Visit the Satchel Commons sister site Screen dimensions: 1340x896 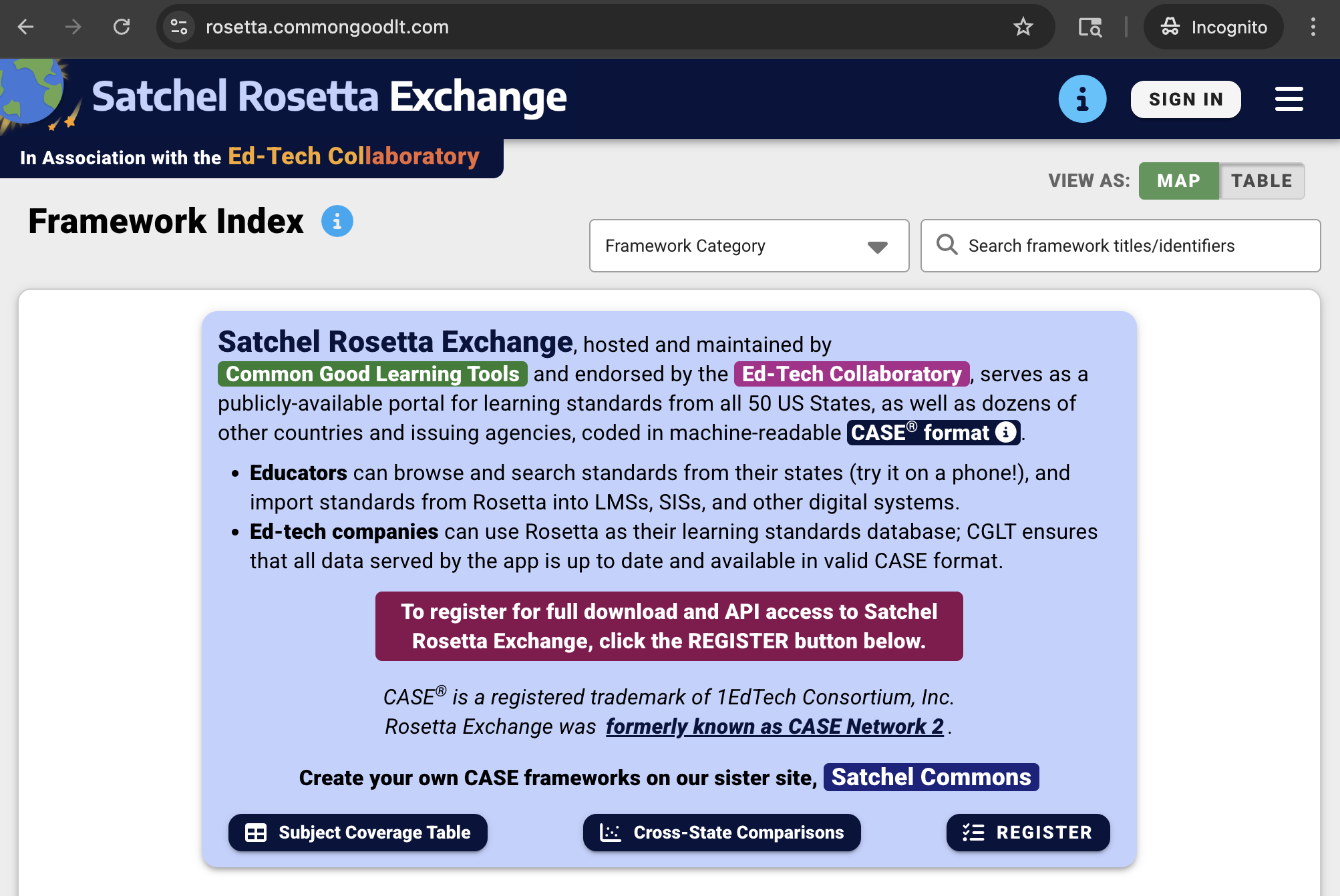coord(931,776)
